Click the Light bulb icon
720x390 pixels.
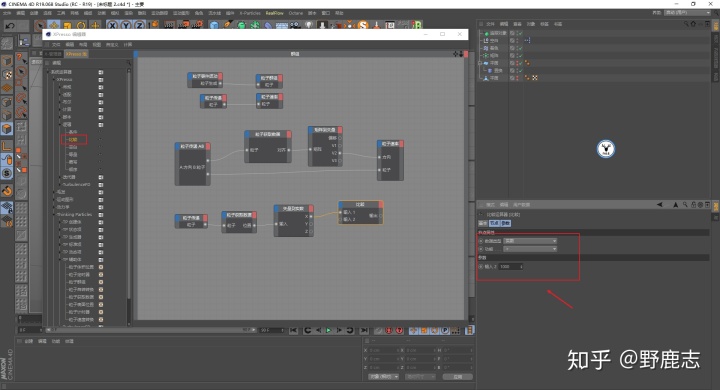309,26
